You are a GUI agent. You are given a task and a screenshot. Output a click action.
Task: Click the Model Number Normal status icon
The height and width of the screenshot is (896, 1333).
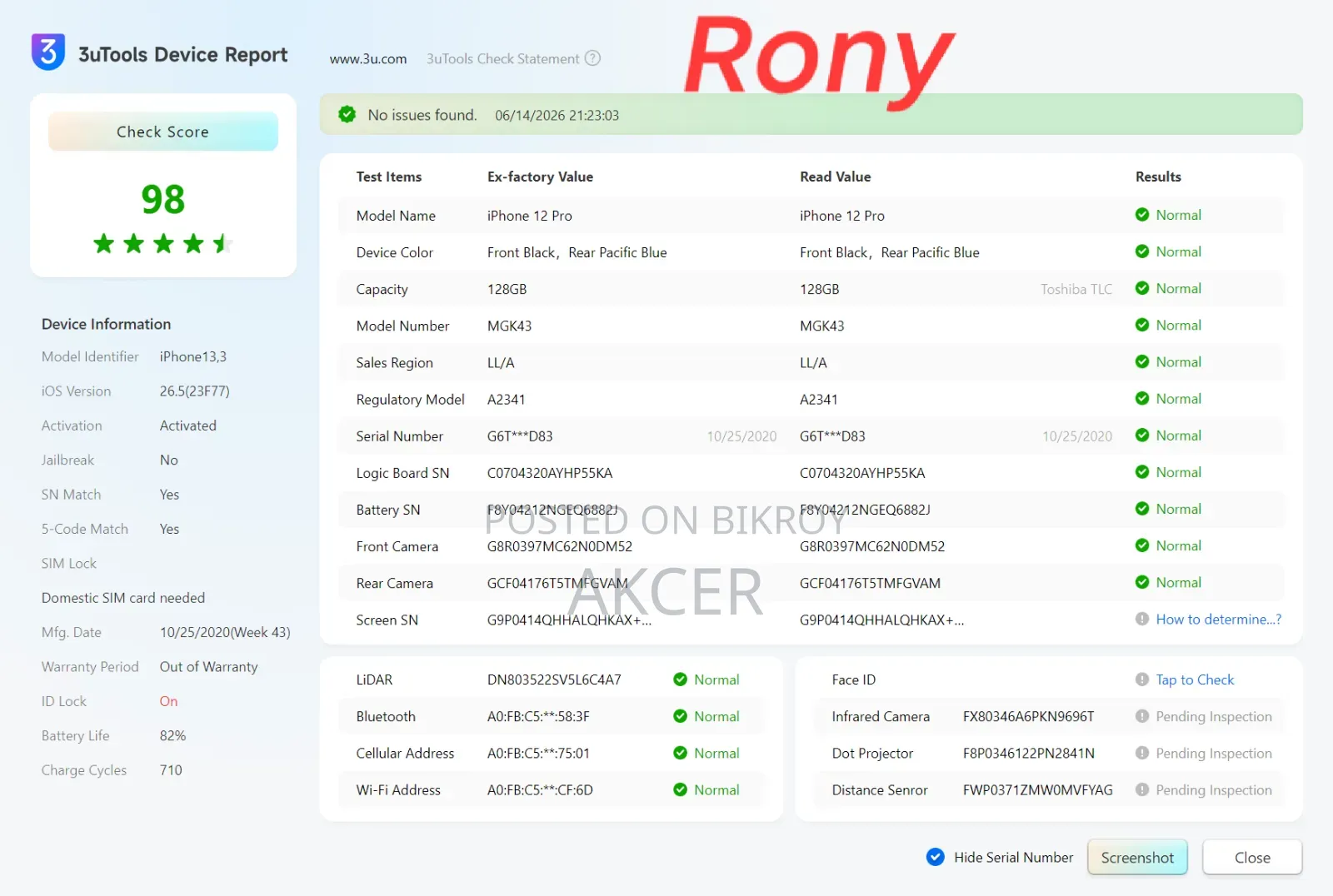point(1142,325)
